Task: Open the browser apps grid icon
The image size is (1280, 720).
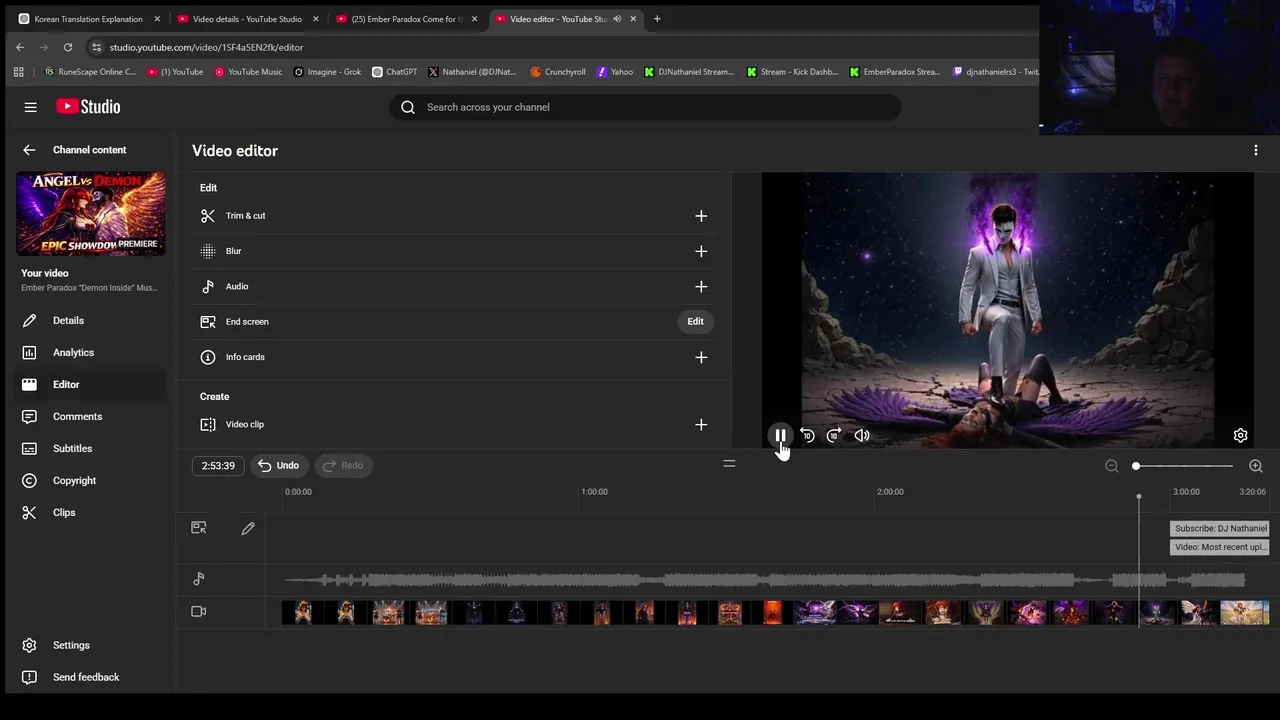Action: (x=18, y=72)
